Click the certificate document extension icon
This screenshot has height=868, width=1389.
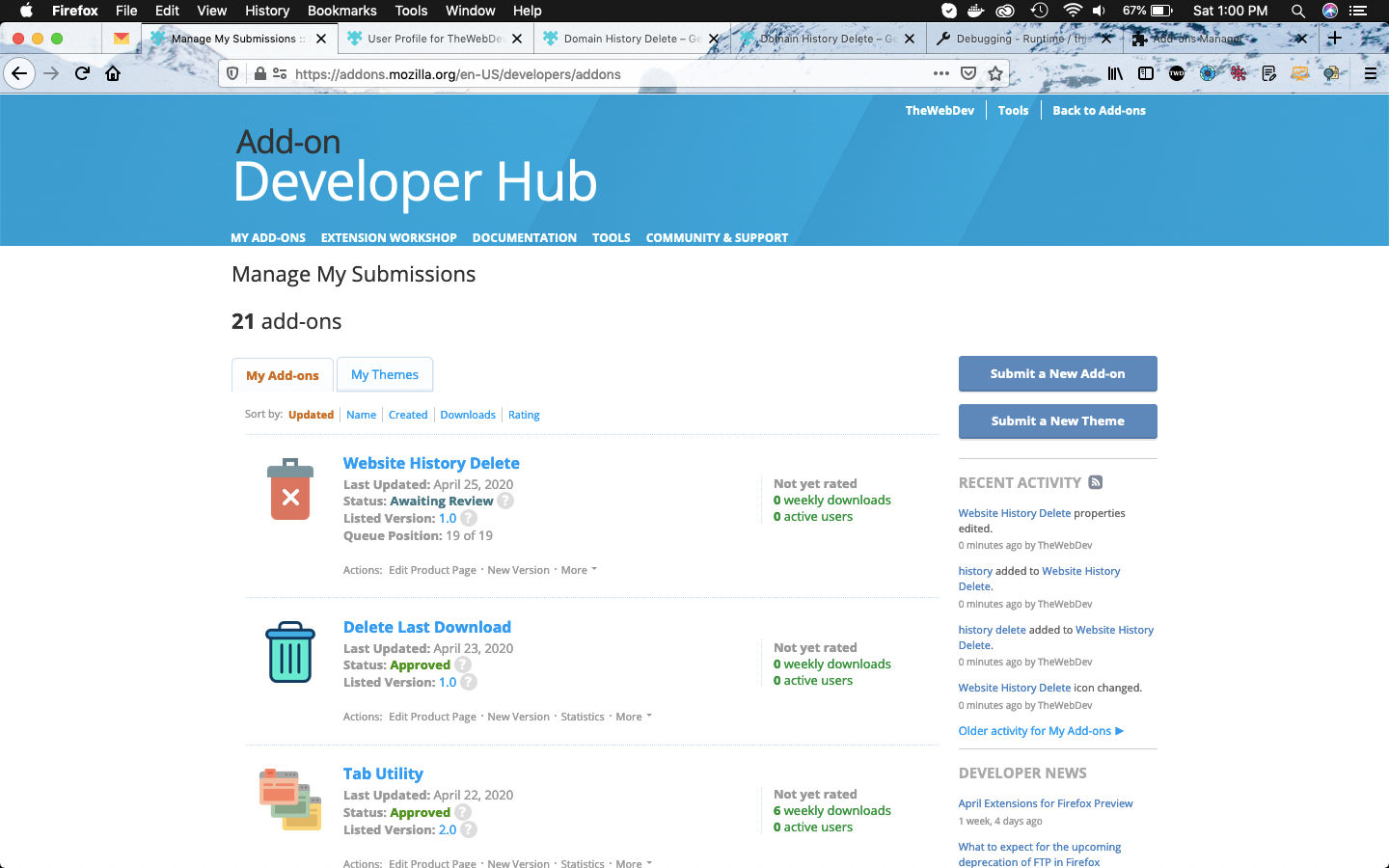point(1331,73)
